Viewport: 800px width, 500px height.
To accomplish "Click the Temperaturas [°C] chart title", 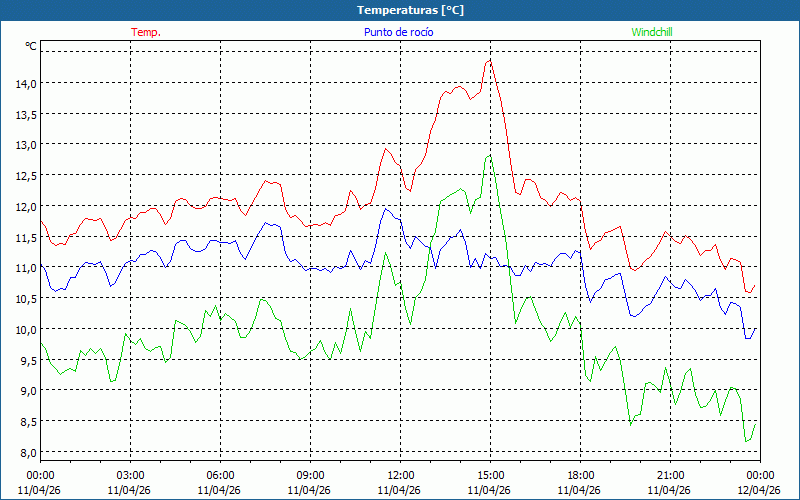I will (410, 10).
